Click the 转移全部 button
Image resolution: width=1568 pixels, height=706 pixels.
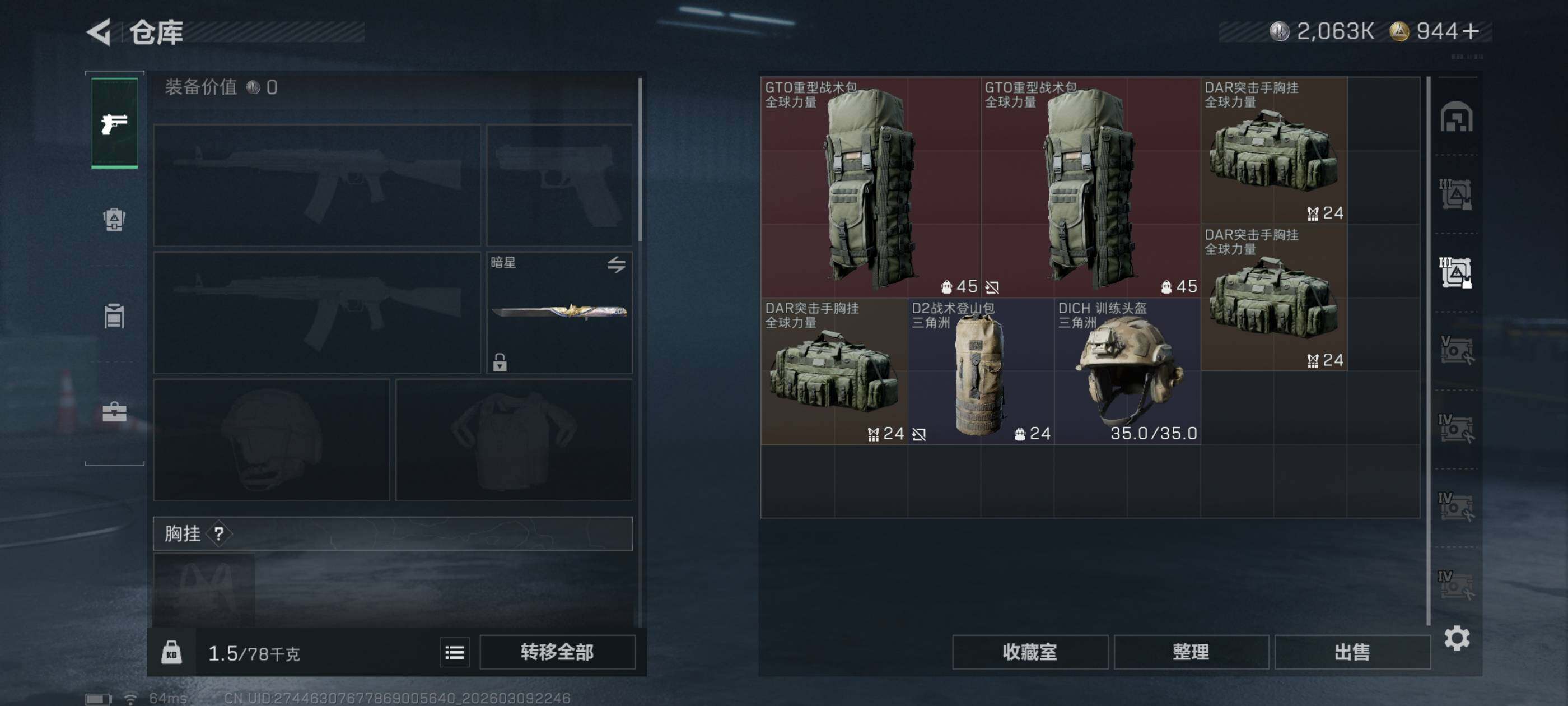click(x=557, y=652)
